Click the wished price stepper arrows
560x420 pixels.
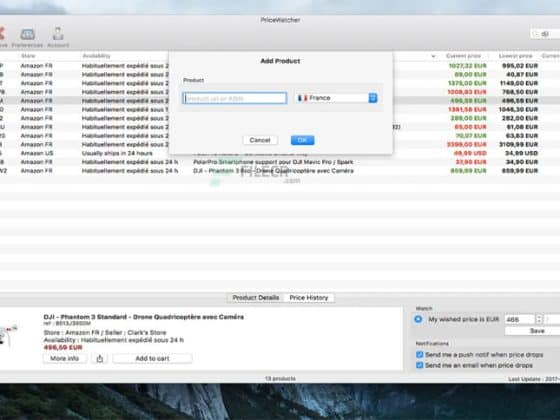click(x=539, y=319)
